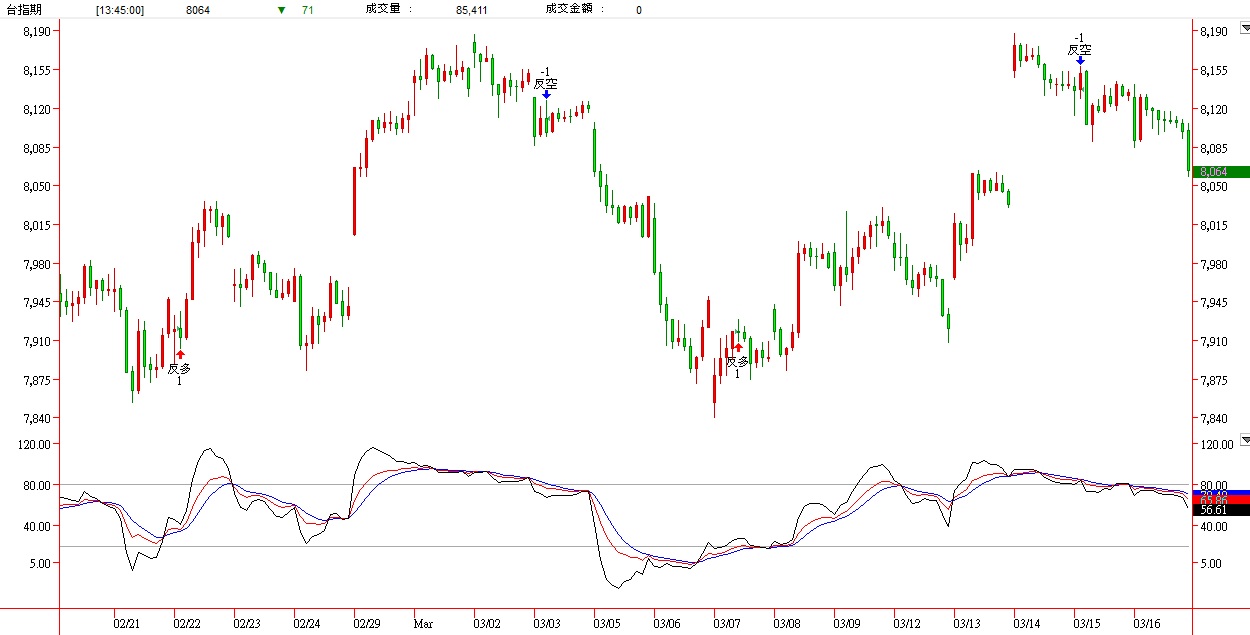Click the 02/21 date label on the time axis
Viewport: 1250px width, 635px height.
pos(127,624)
